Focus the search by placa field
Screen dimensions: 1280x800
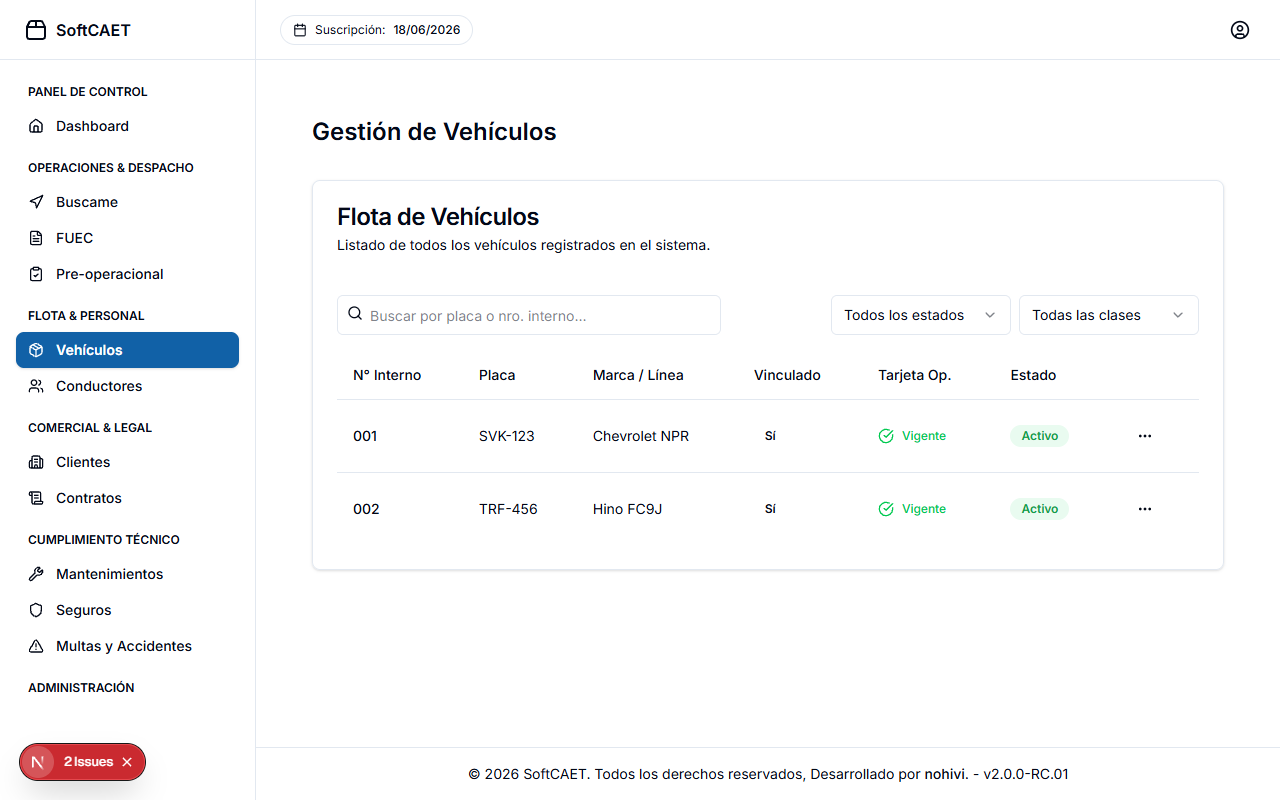pos(529,315)
